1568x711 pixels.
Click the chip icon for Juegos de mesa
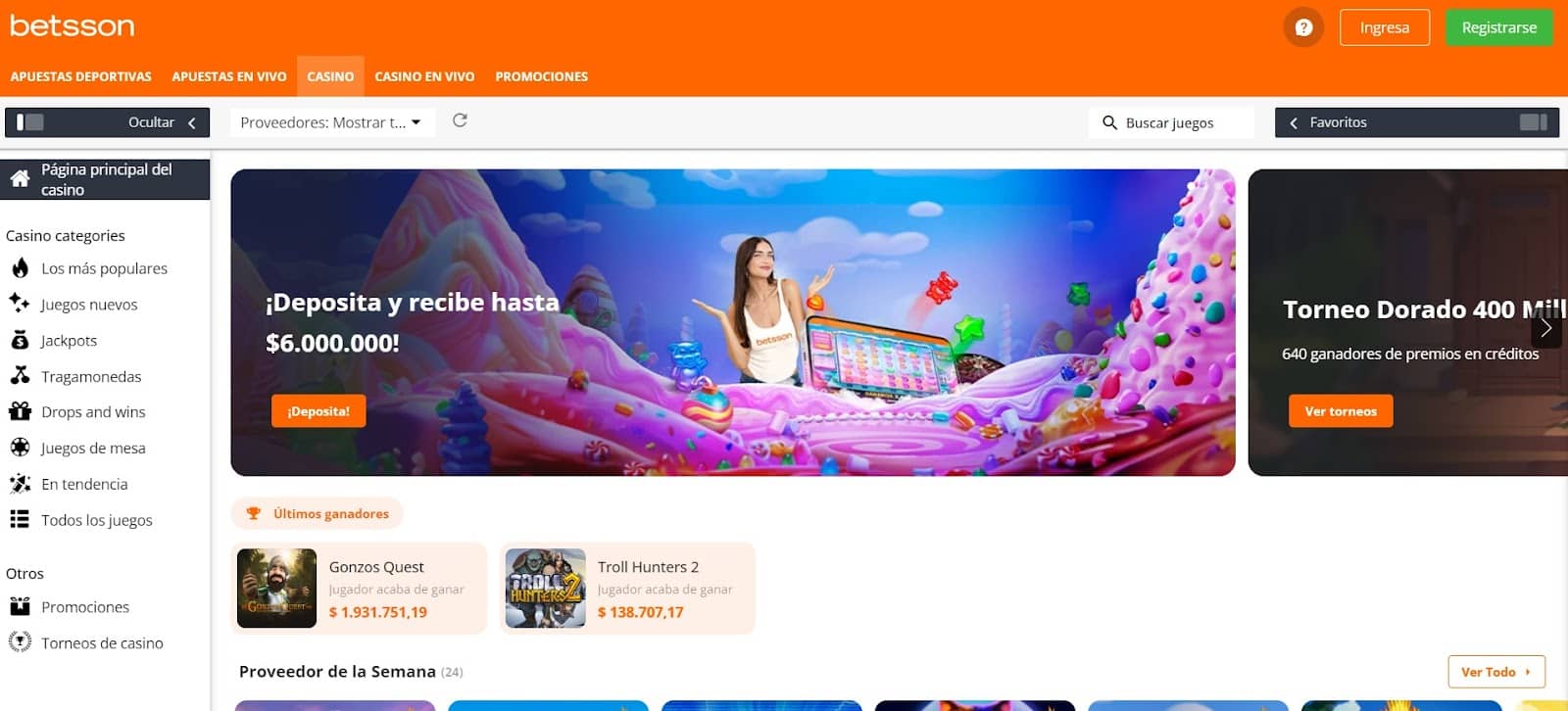[x=20, y=447]
